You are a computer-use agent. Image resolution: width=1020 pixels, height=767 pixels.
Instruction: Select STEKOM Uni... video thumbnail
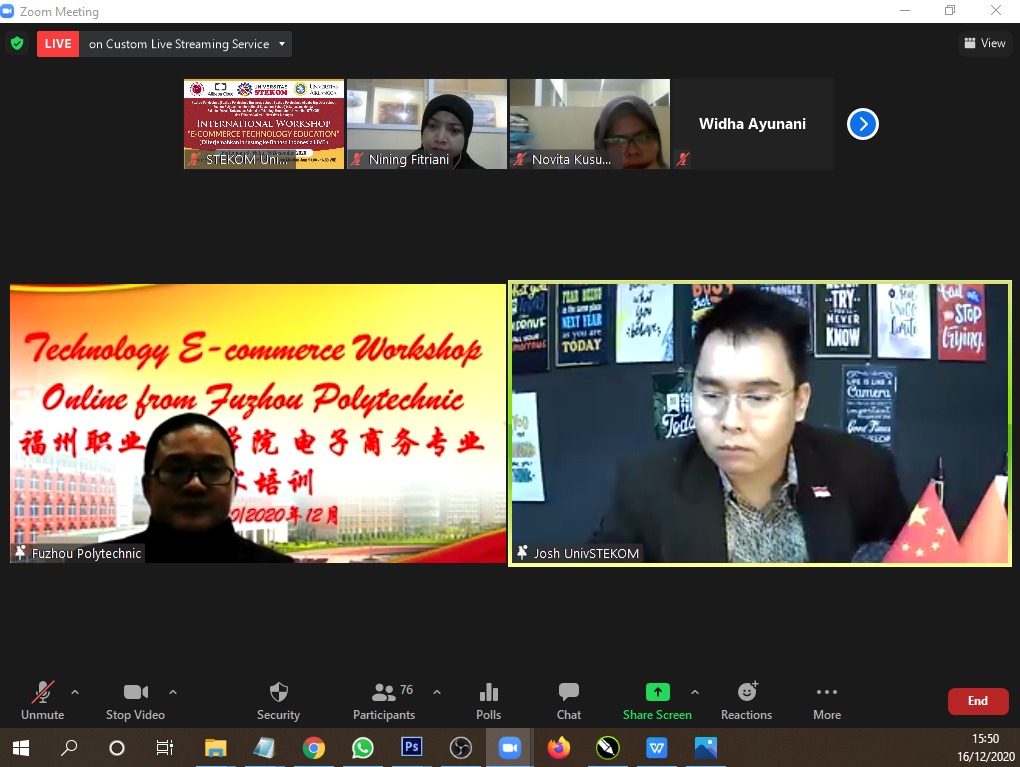[x=263, y=124]
